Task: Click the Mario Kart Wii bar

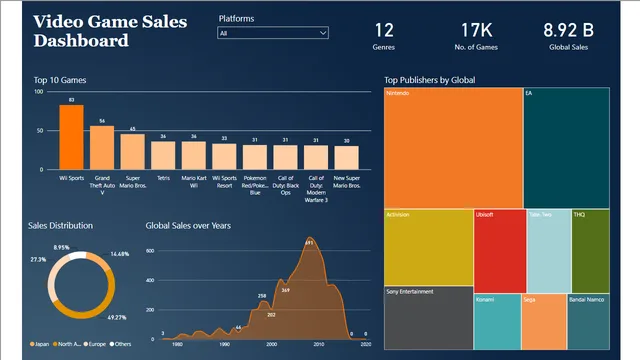Action: (x=194, y=156)
